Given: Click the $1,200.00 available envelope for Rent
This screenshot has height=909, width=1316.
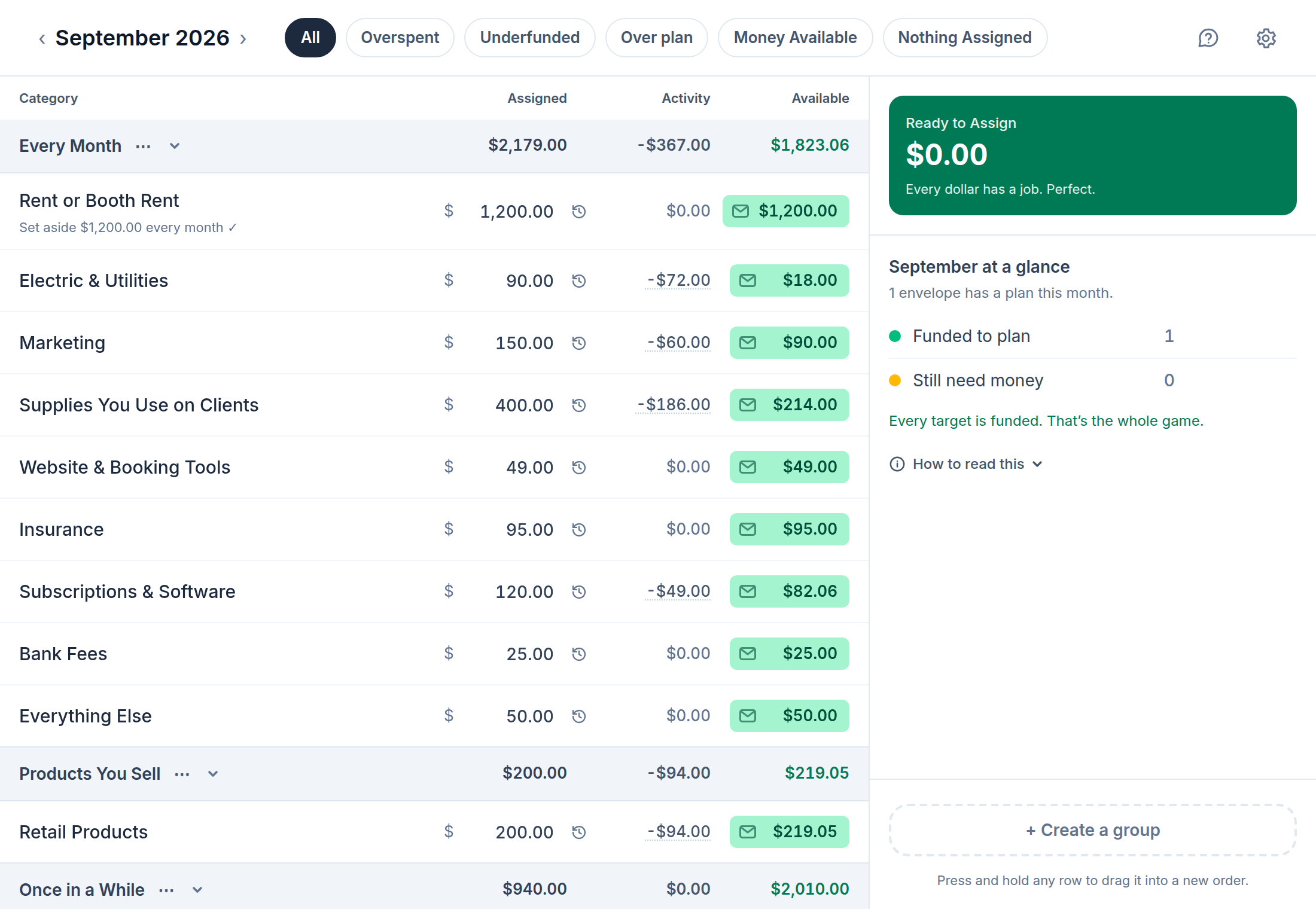Looking at the screenshot, I should tap(785, 211).
